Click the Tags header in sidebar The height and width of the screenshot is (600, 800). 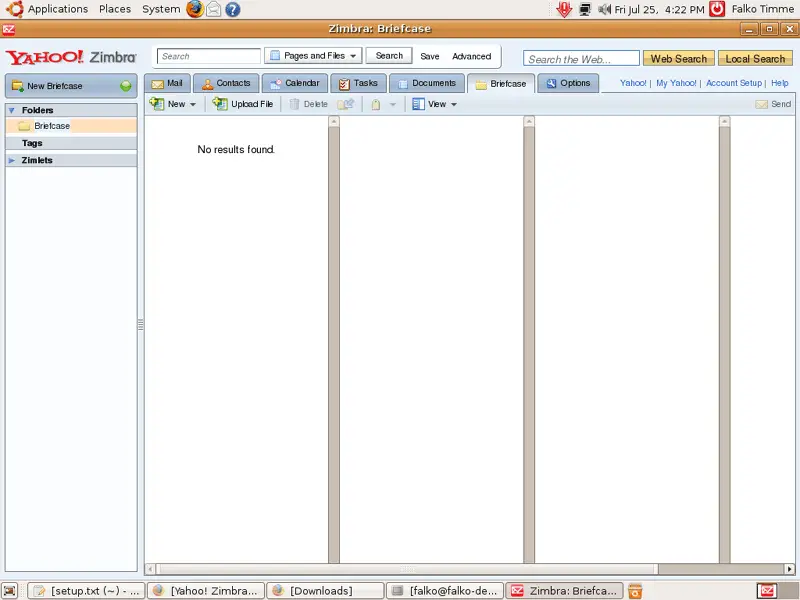[71, 143]
